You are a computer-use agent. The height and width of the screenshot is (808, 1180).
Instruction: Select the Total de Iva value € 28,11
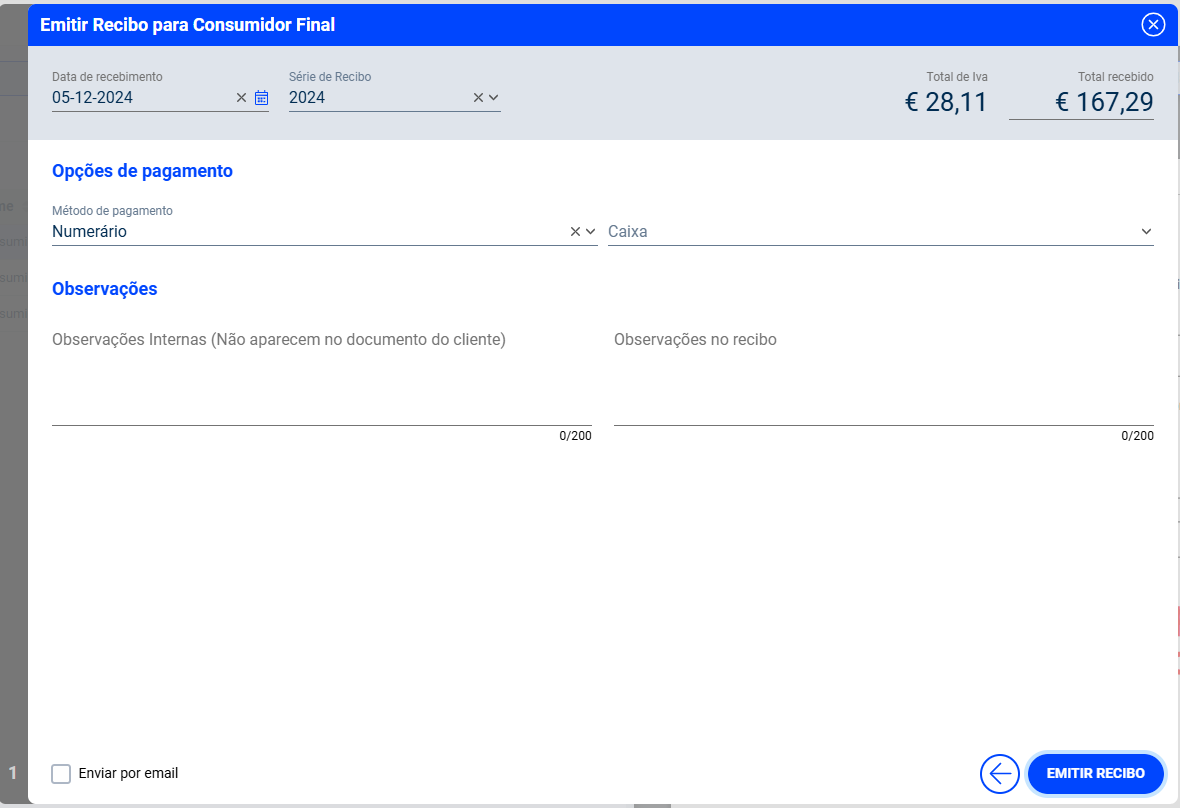coord(946,102)
